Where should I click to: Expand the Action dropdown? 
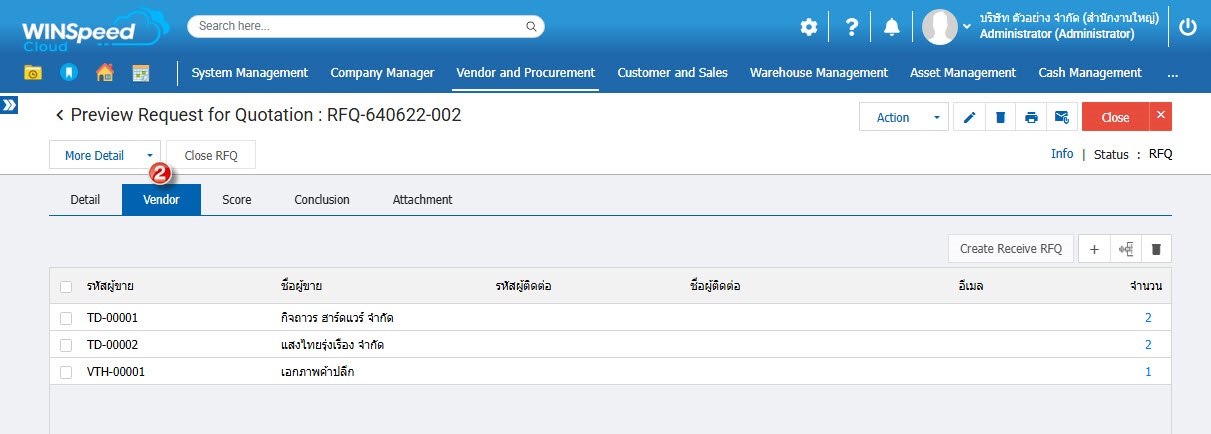tap(936, 117)
